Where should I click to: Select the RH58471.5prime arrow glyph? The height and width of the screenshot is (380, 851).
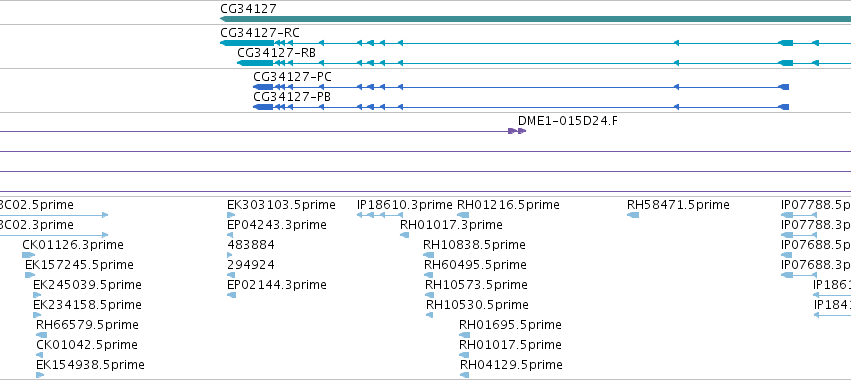[x=633, y=215]
